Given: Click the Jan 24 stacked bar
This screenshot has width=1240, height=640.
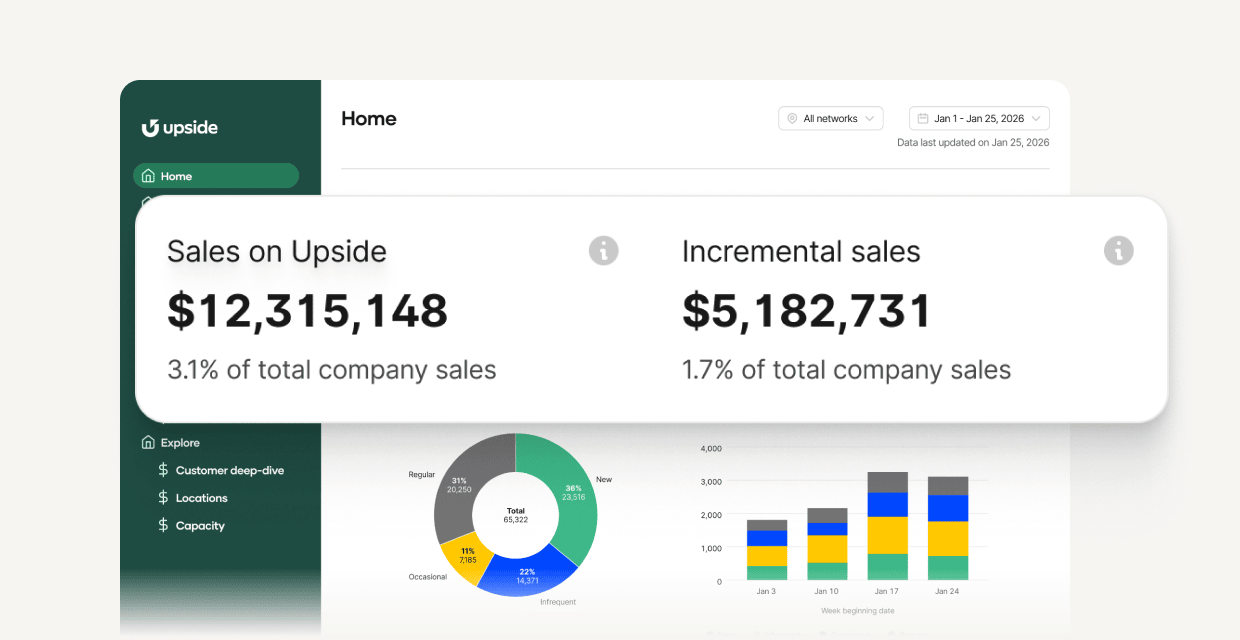Looking at the screenshot, I should [947, 530].
